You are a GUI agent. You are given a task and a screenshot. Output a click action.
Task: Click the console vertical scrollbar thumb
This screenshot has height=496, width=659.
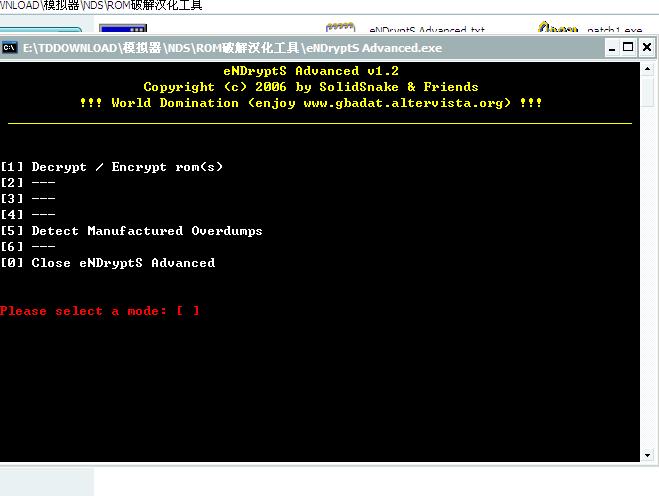click(647, 91)
